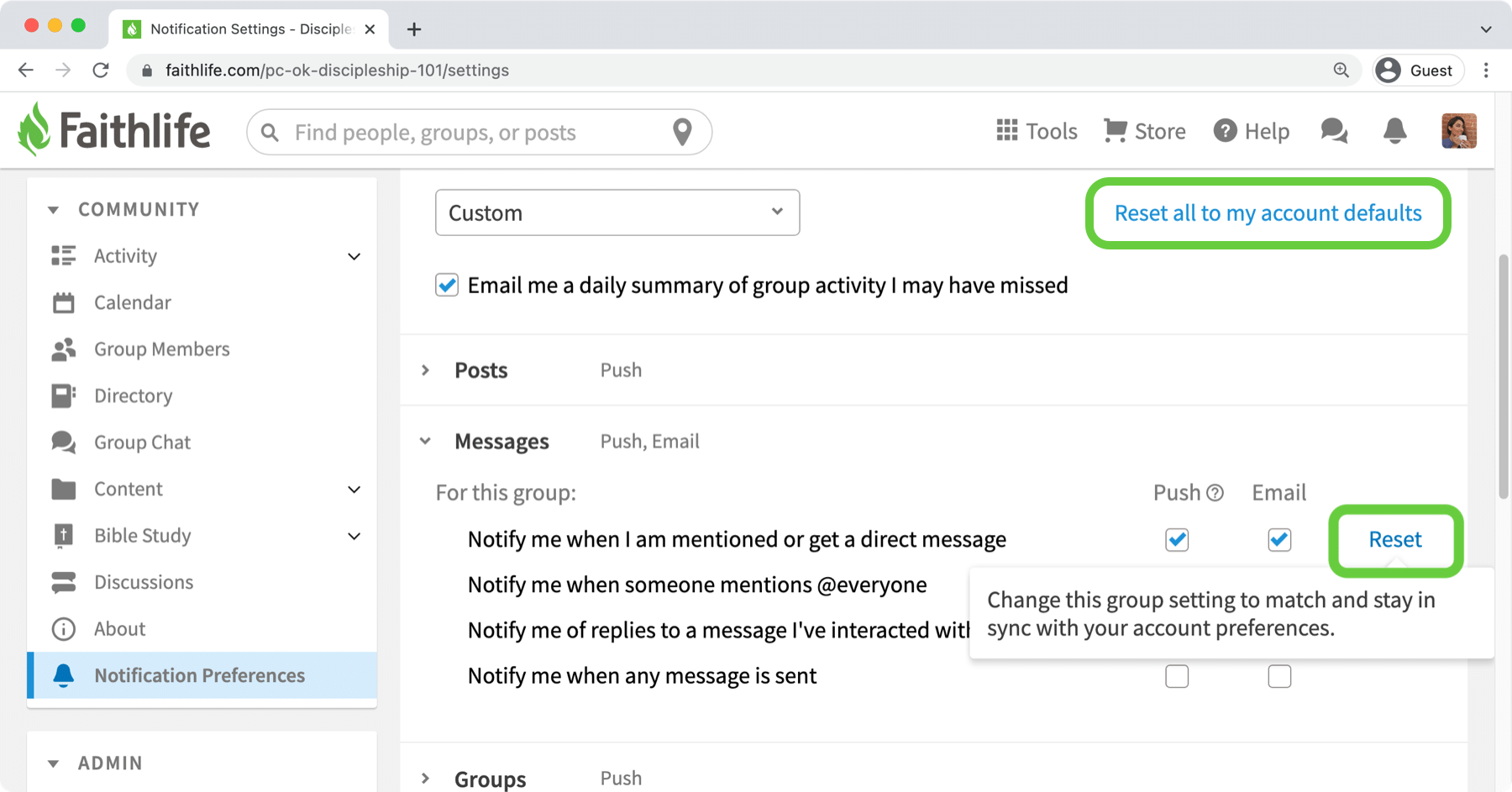Open a new browser tab

pos(414,29)
